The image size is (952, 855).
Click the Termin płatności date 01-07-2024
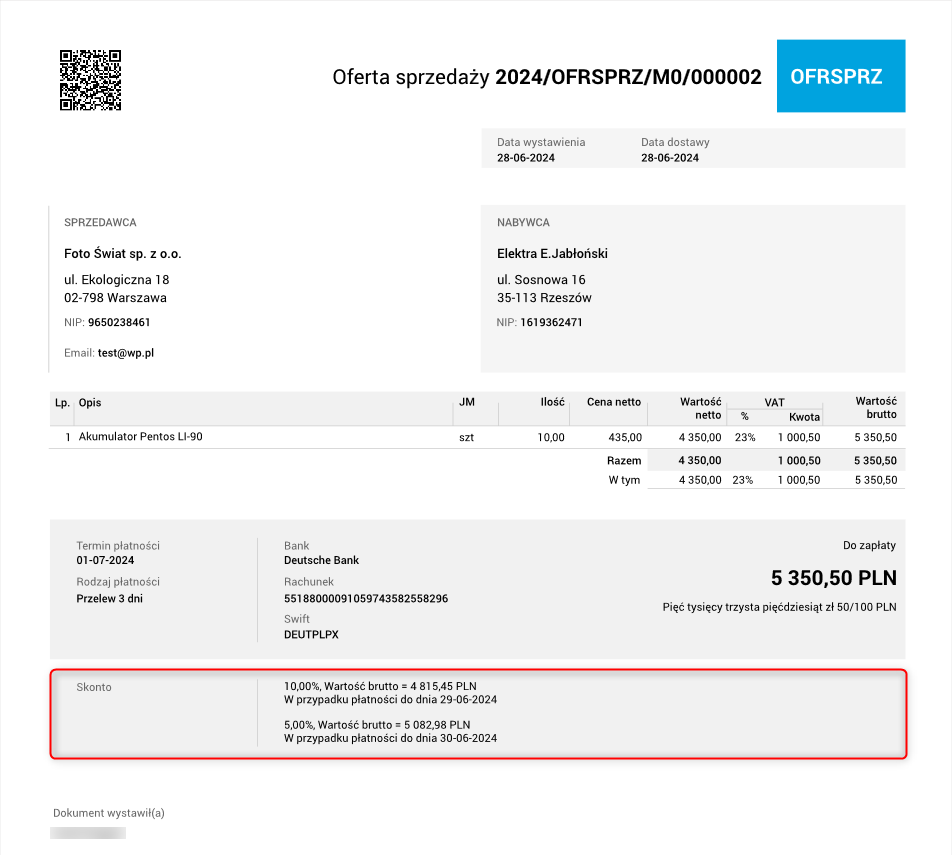click(105, 560)
